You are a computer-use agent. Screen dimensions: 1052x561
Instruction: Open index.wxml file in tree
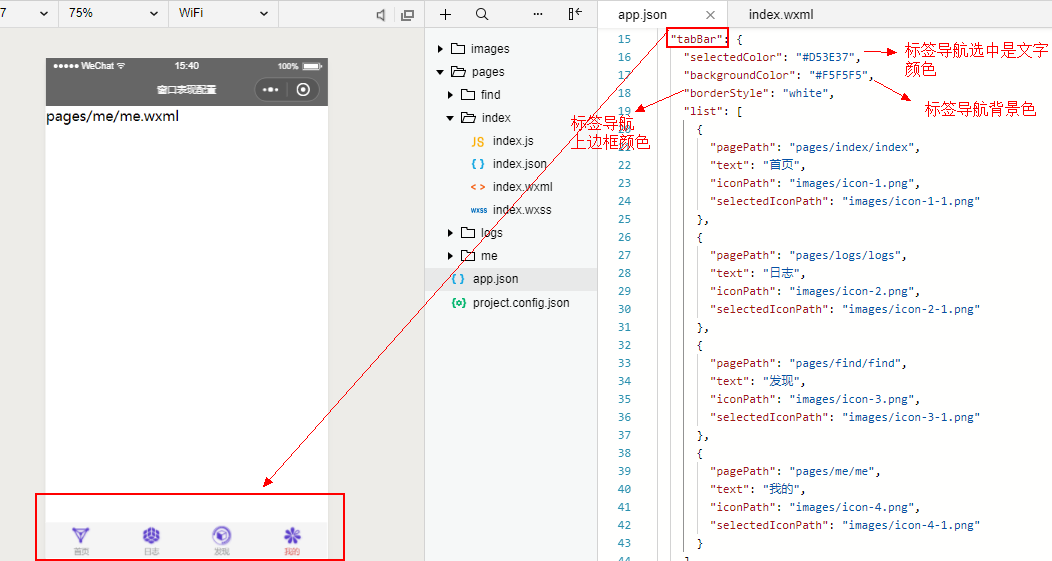[x=523, y=187]
